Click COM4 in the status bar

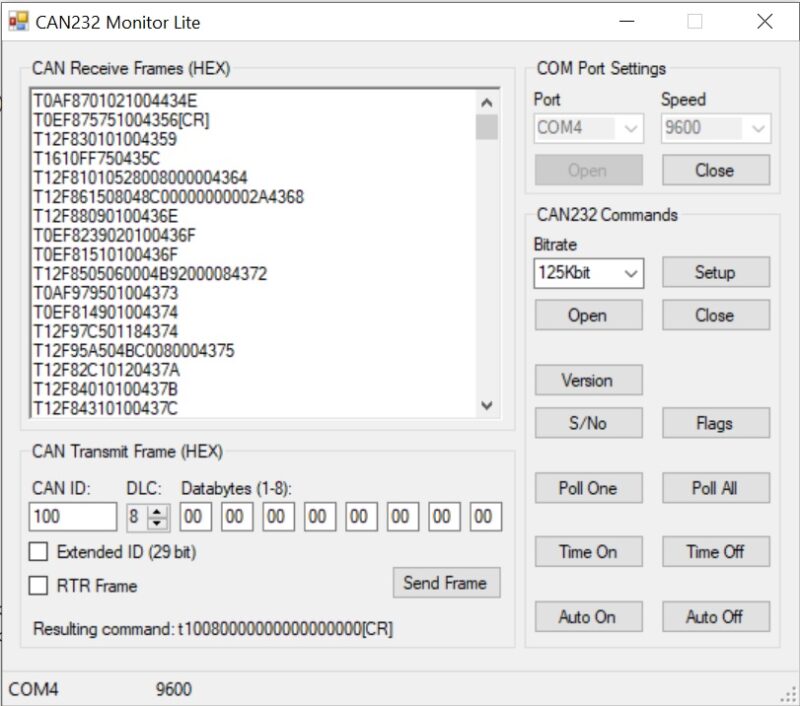[33, 689]
